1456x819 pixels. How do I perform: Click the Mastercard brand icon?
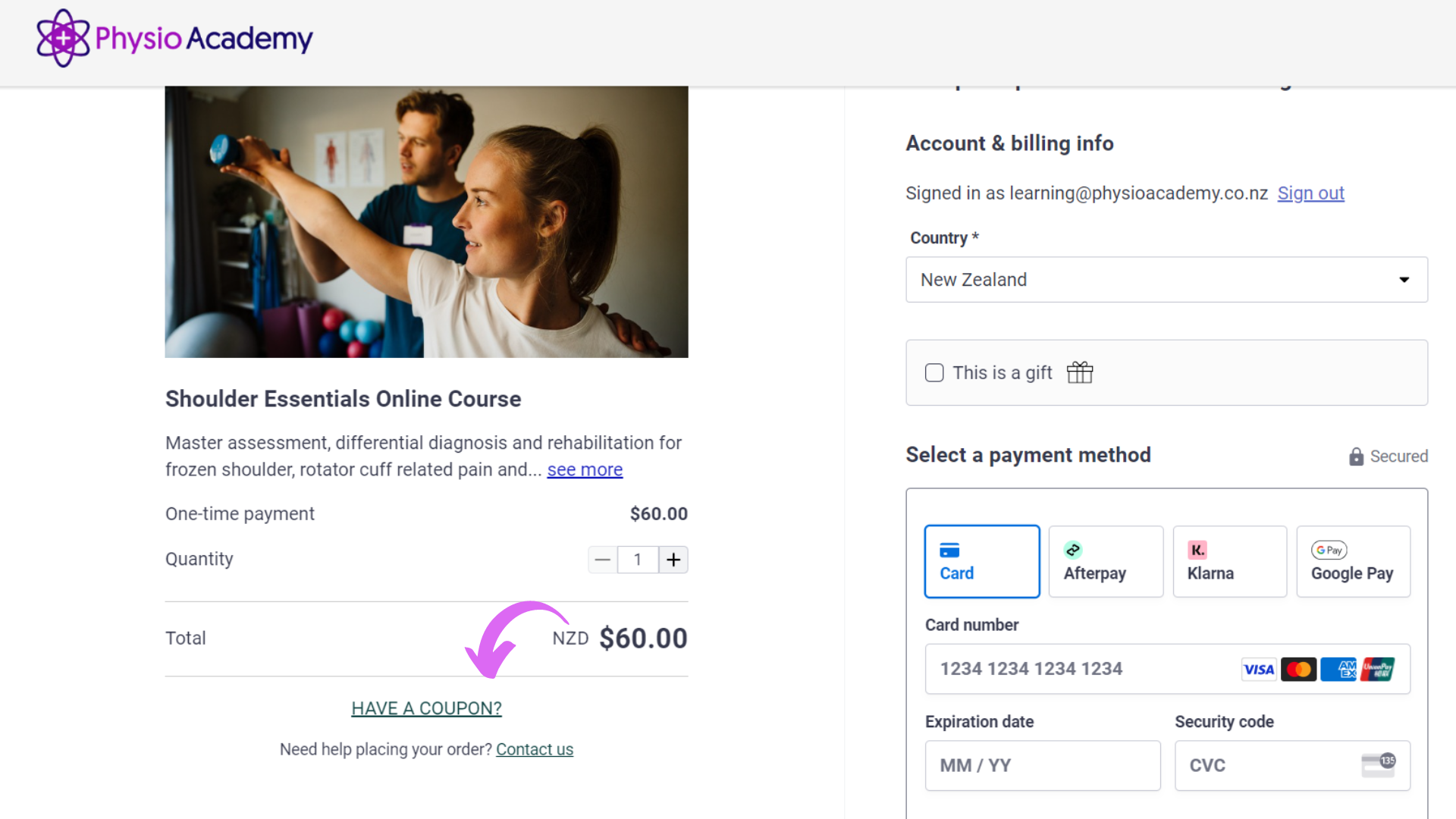1298,670
